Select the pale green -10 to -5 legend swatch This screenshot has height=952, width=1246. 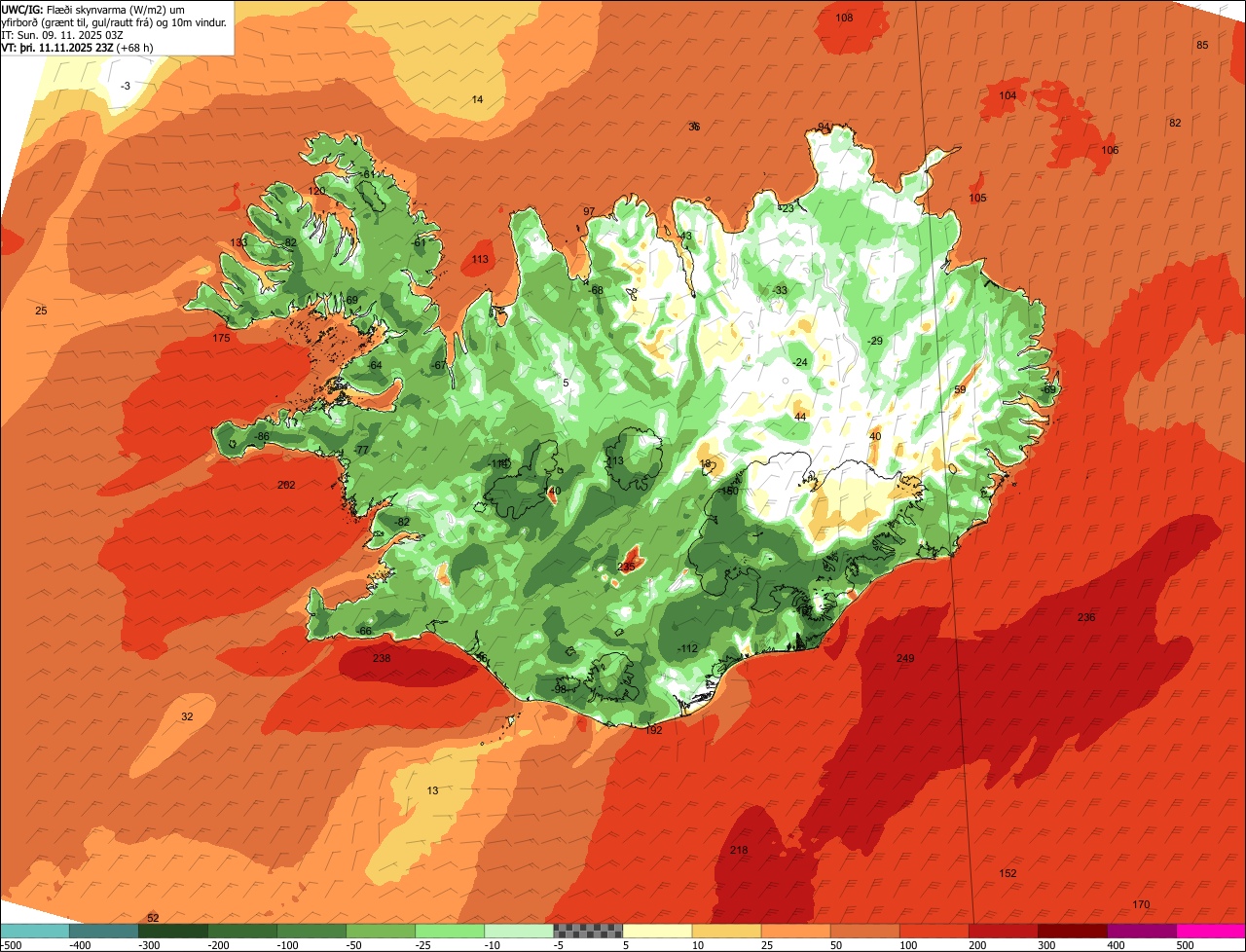click(519, 931)
